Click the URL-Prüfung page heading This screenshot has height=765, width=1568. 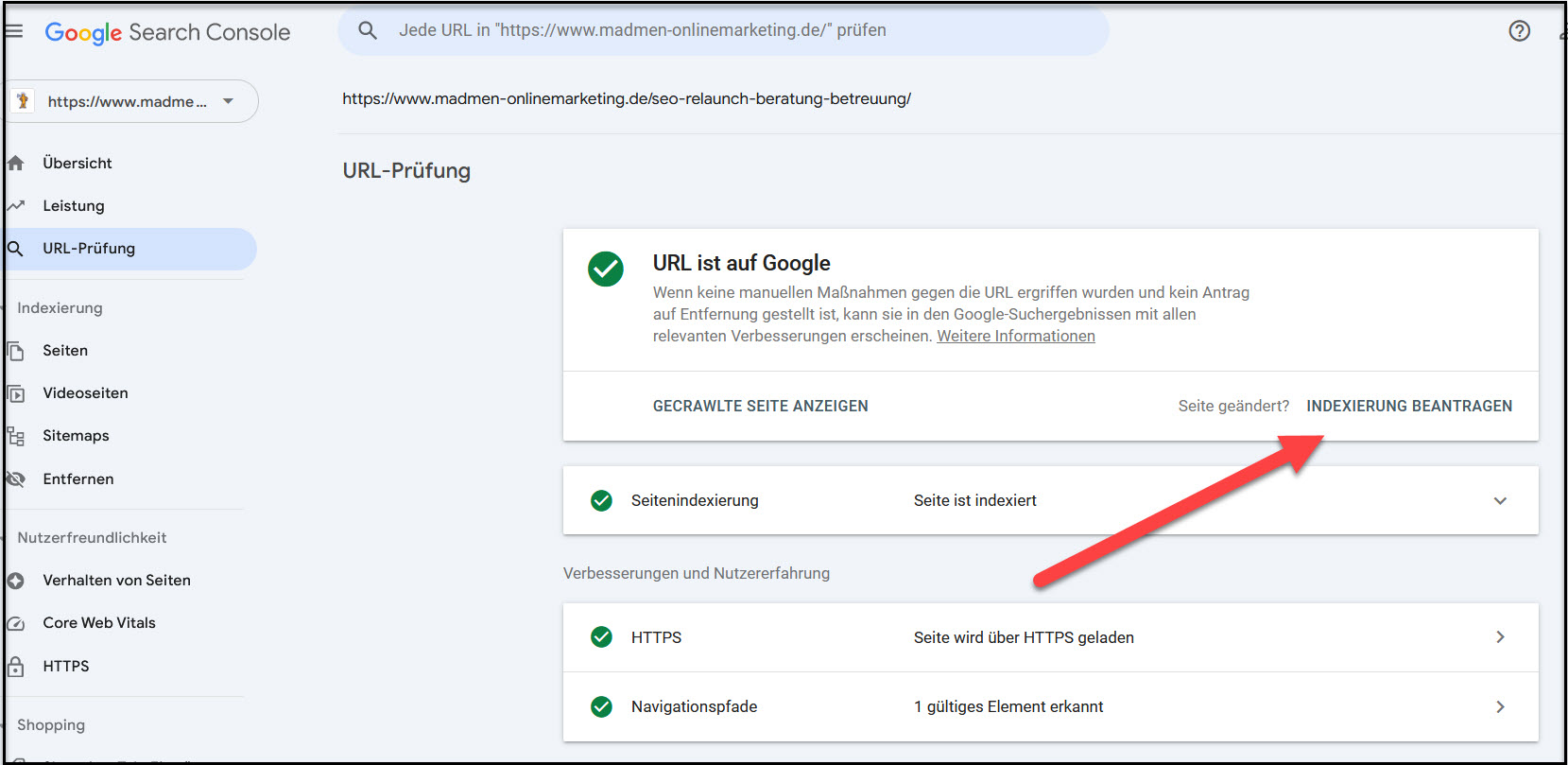(x=406, y=171)
